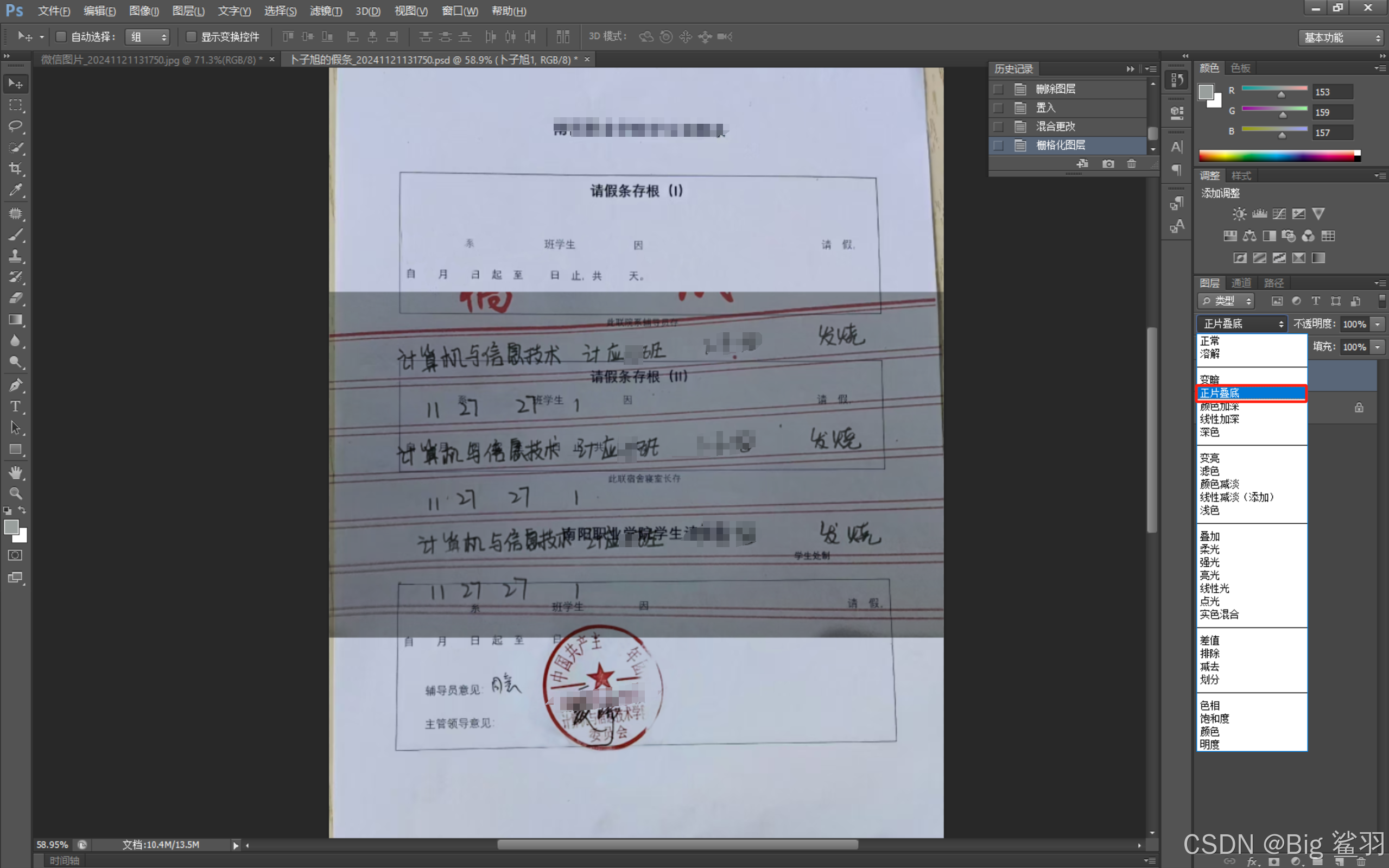
Task: Click the history trash delete icon
Action: coord(1131,164)
